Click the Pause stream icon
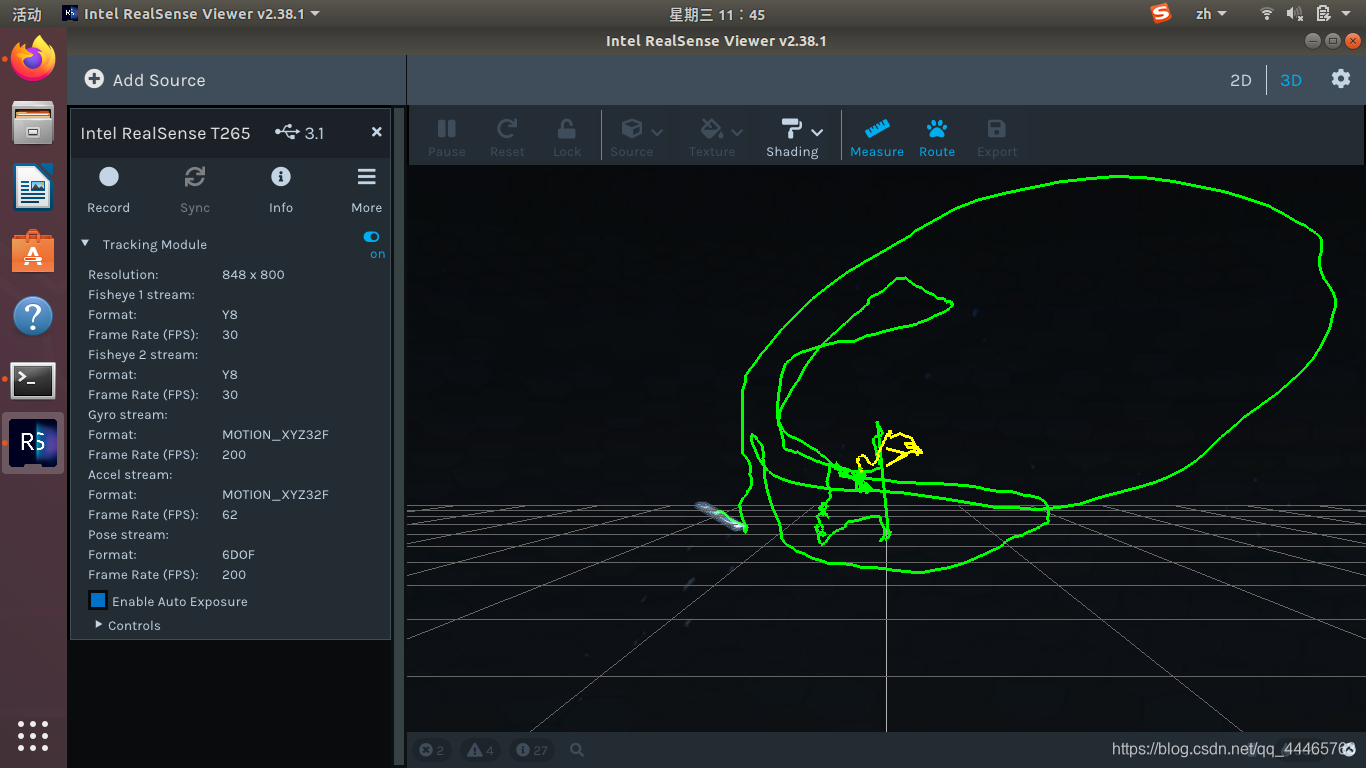 (447, 128)
